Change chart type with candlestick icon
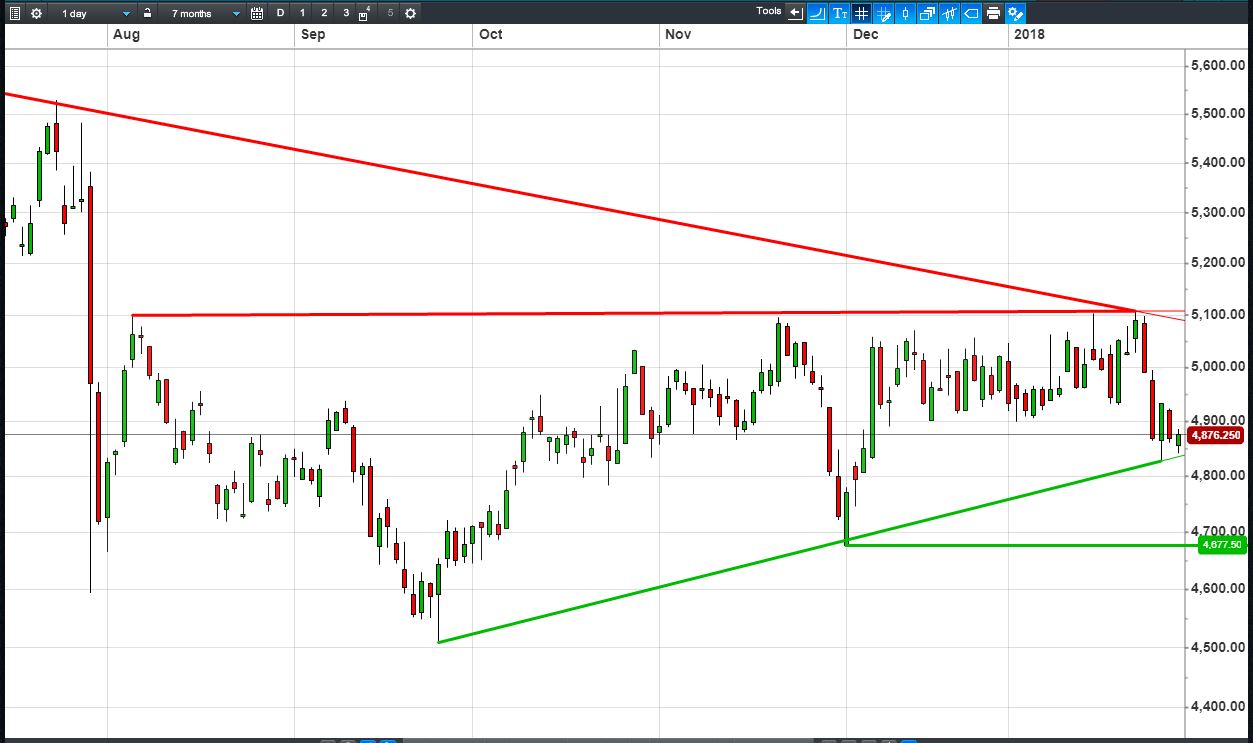 [906, 13]
